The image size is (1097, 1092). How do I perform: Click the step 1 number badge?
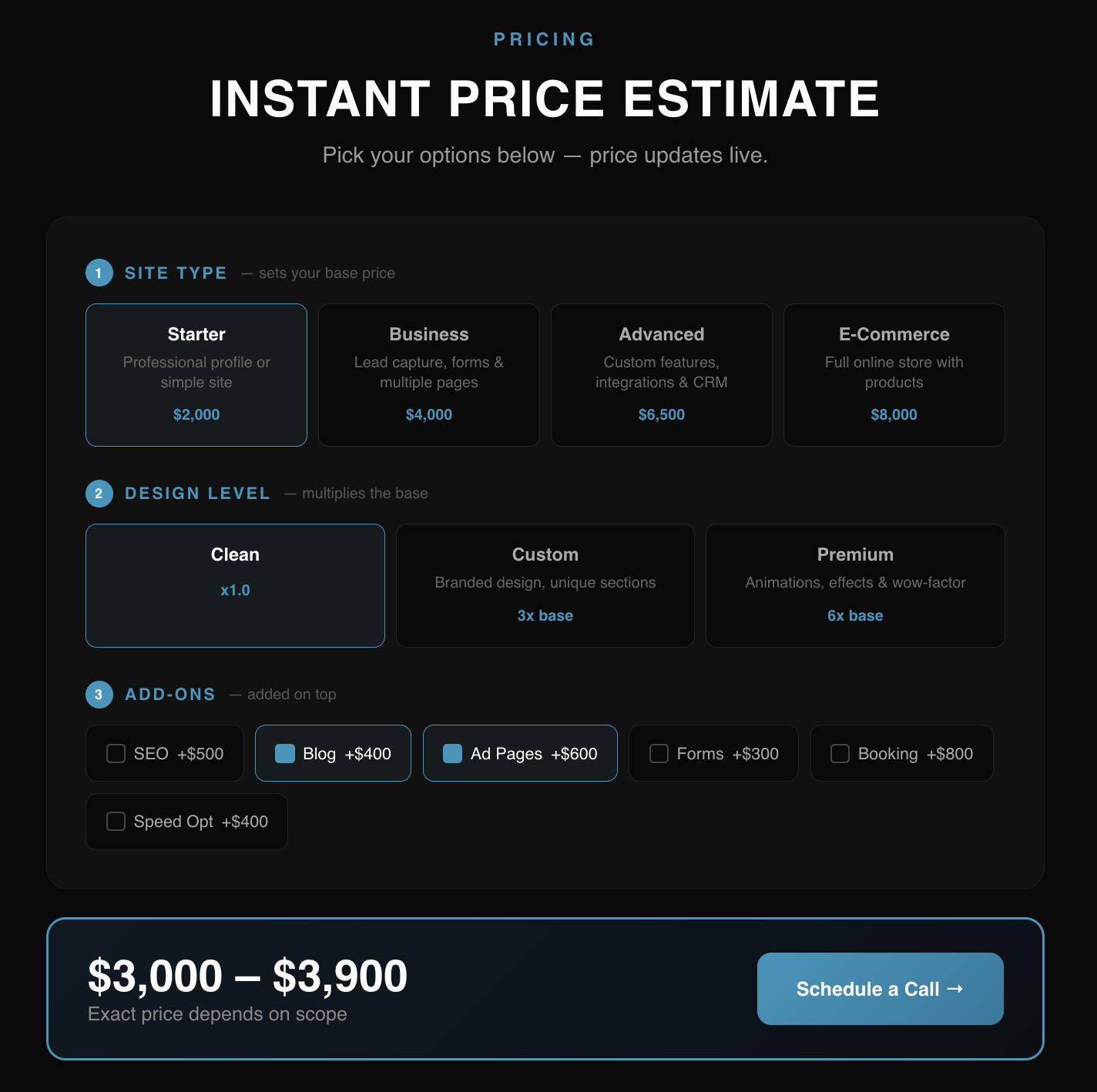coord(99,273)
